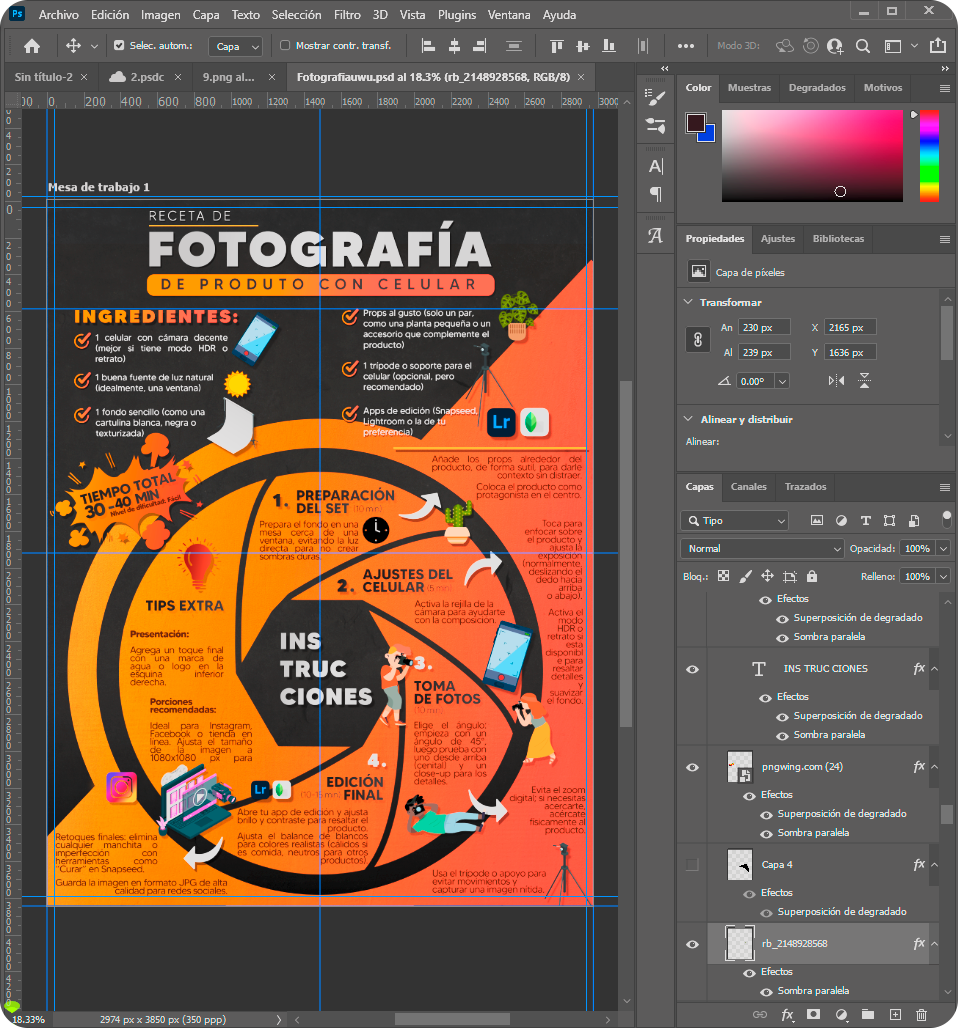Open the Normal blend mode dropdown
The image size is (958, 1028).
click(762, 548)
